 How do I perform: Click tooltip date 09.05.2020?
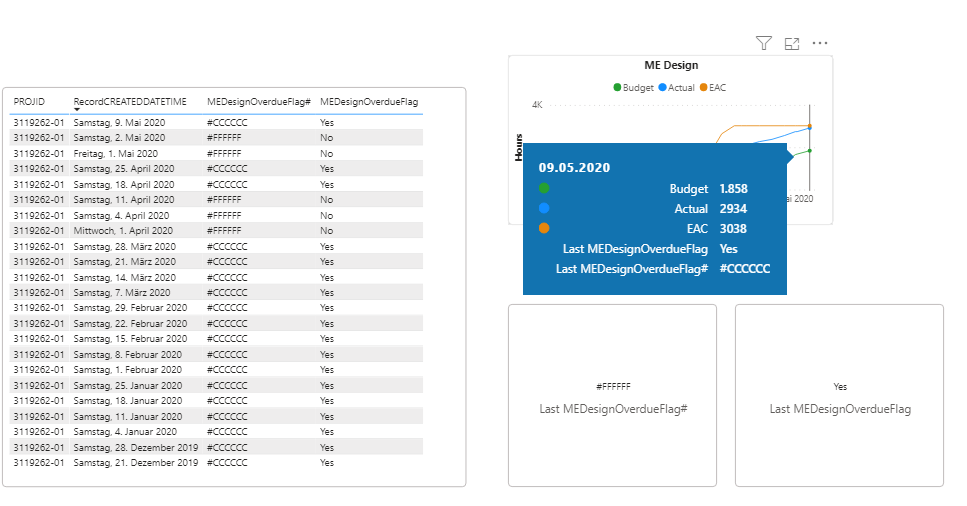coord(574,167)
